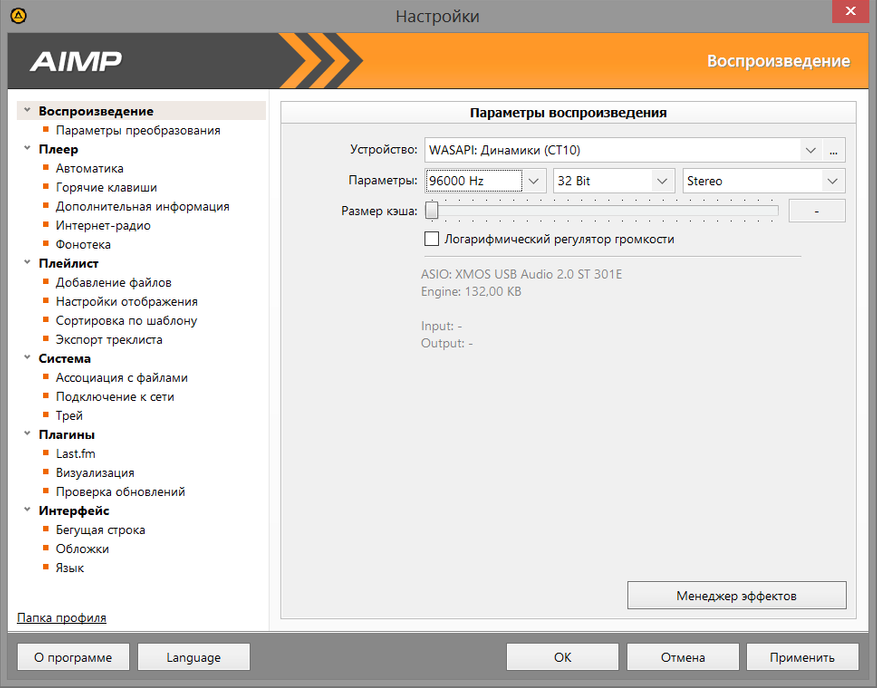Open Горячие клавиши settings
Screen dimensions: 877x688
[106, 187]
